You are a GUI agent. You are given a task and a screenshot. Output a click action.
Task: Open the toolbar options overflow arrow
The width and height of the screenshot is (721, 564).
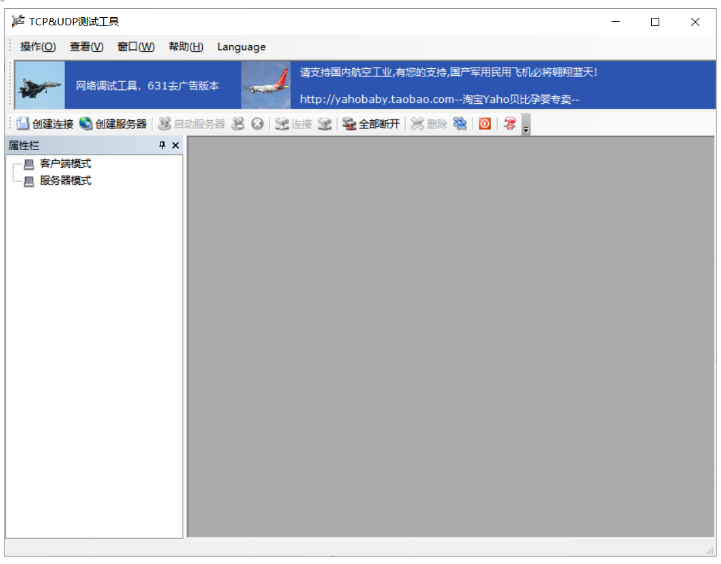click(526, 126)
